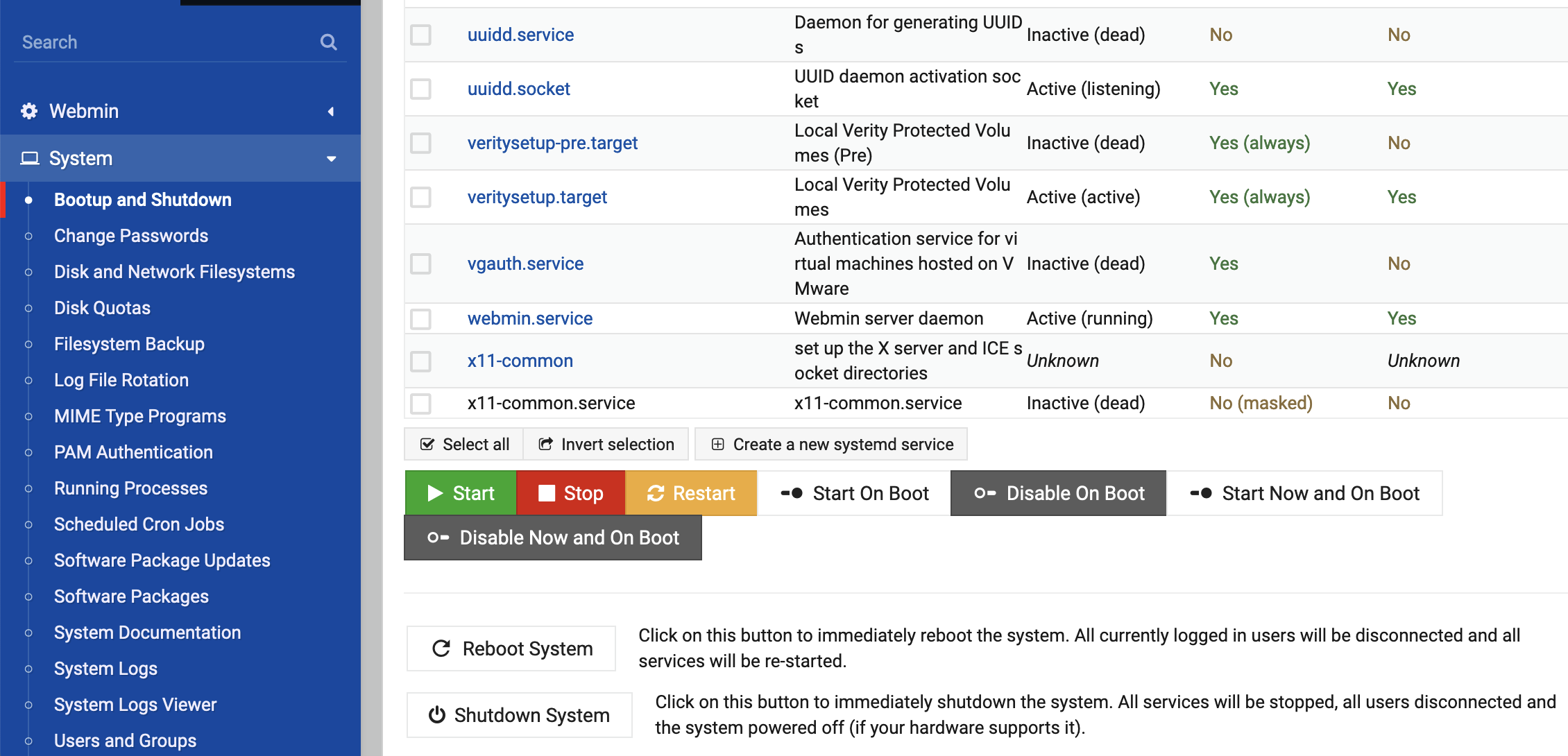Click the Webmin gear icon

click(x=29, y=111)
